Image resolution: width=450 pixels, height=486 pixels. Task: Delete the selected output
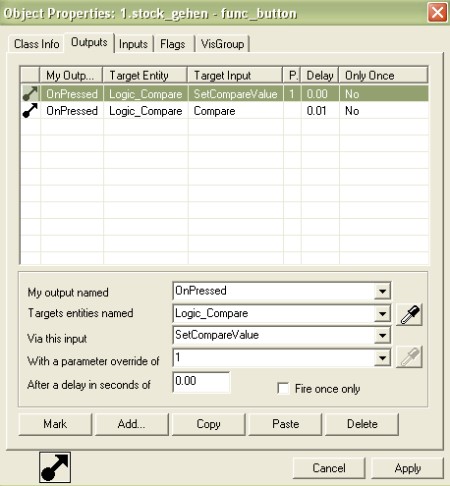point(362,424)
